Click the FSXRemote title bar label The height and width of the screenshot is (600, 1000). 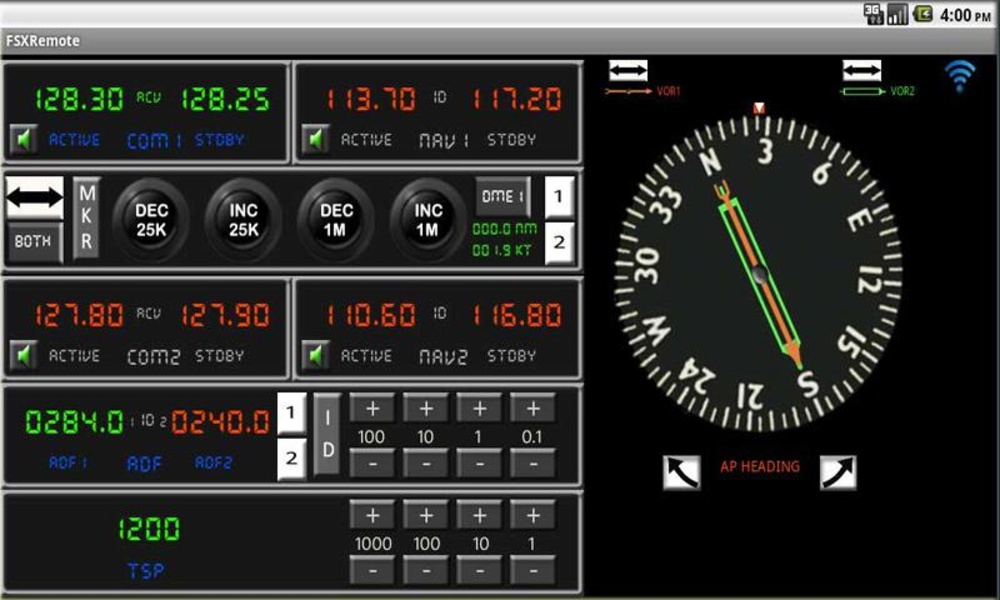tap(43, 41)
